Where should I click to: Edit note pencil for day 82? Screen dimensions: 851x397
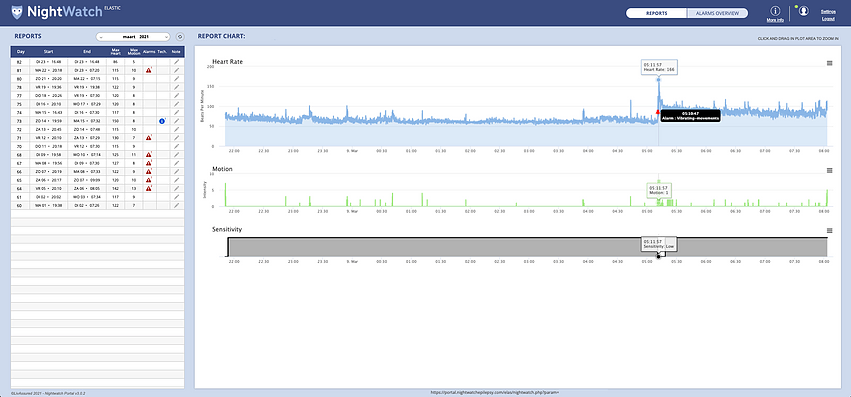pos(176,62)
